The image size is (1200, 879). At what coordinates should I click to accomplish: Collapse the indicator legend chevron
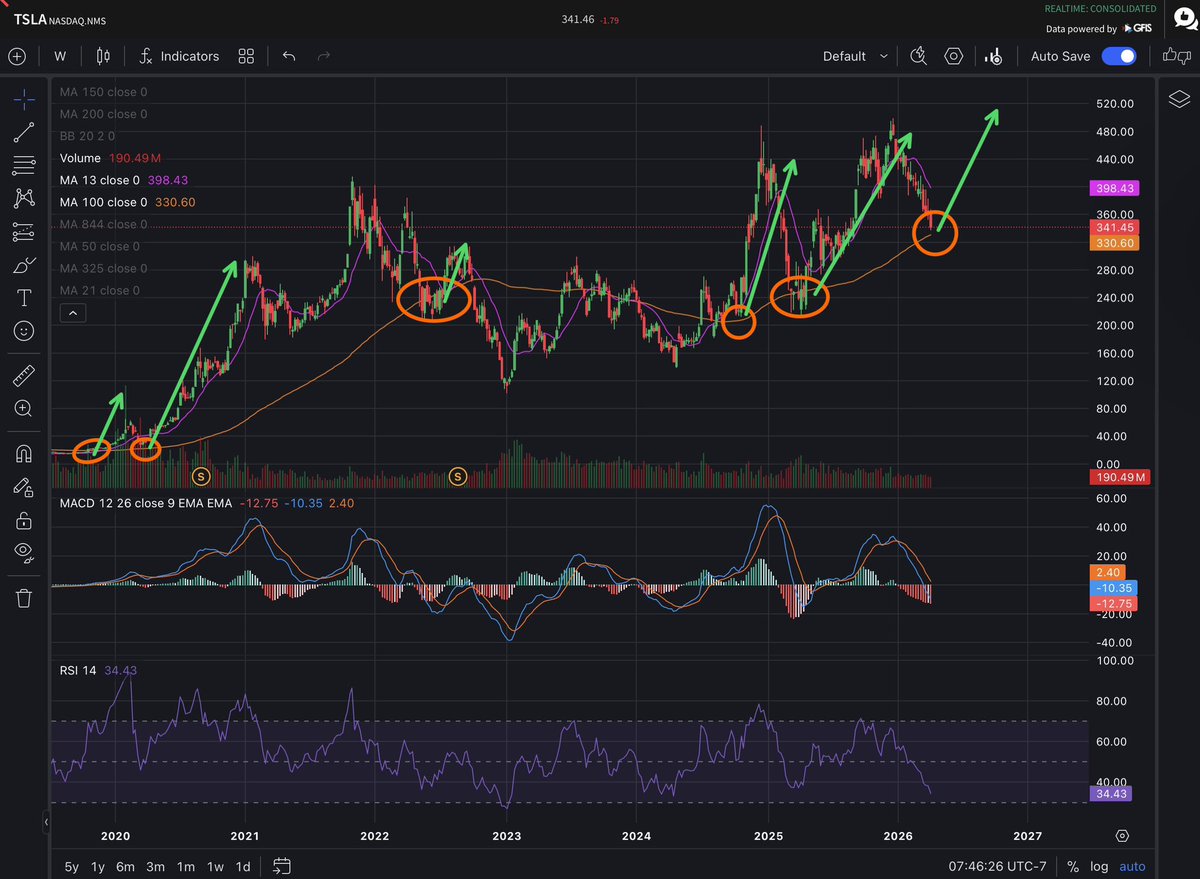pyautogui.click(x=73, y=313)
